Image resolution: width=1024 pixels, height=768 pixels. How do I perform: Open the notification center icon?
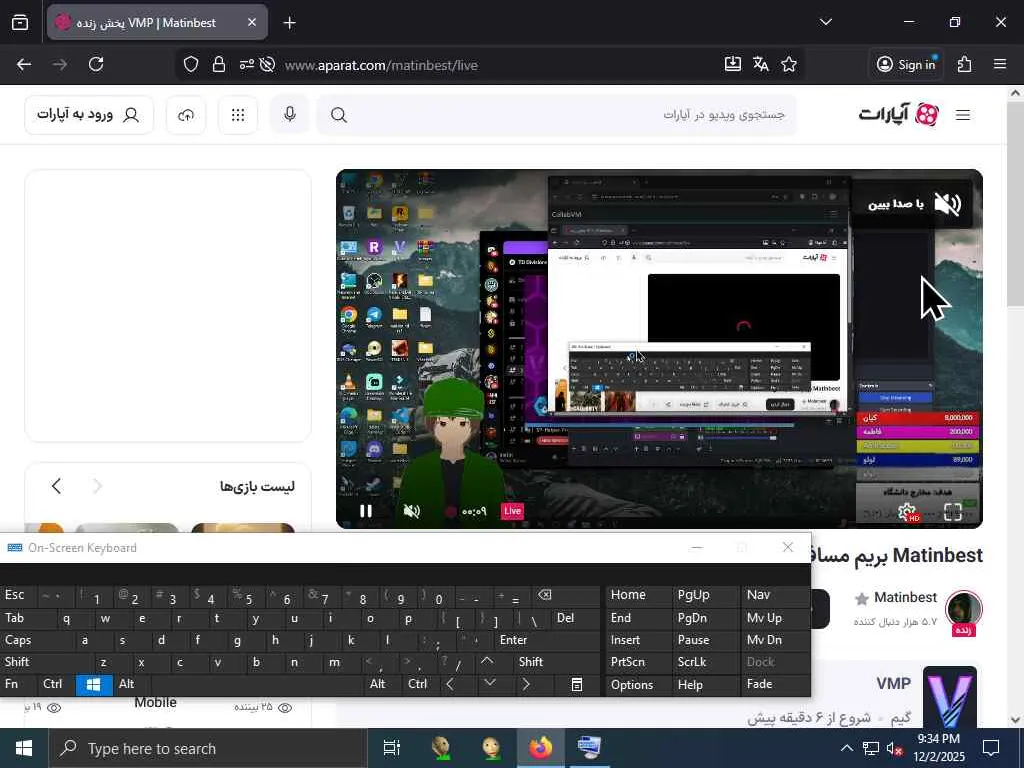click(991, 748)
